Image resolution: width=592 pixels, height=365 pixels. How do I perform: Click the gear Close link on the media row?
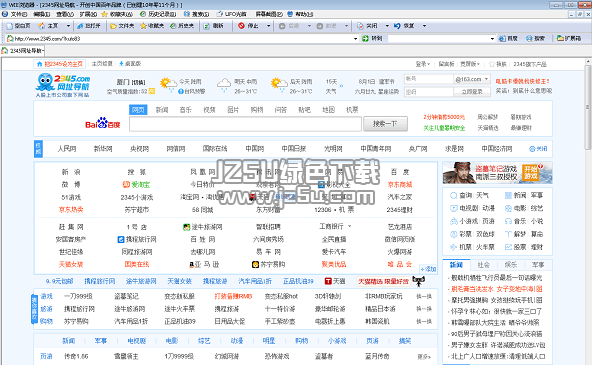tap(538, 149)
